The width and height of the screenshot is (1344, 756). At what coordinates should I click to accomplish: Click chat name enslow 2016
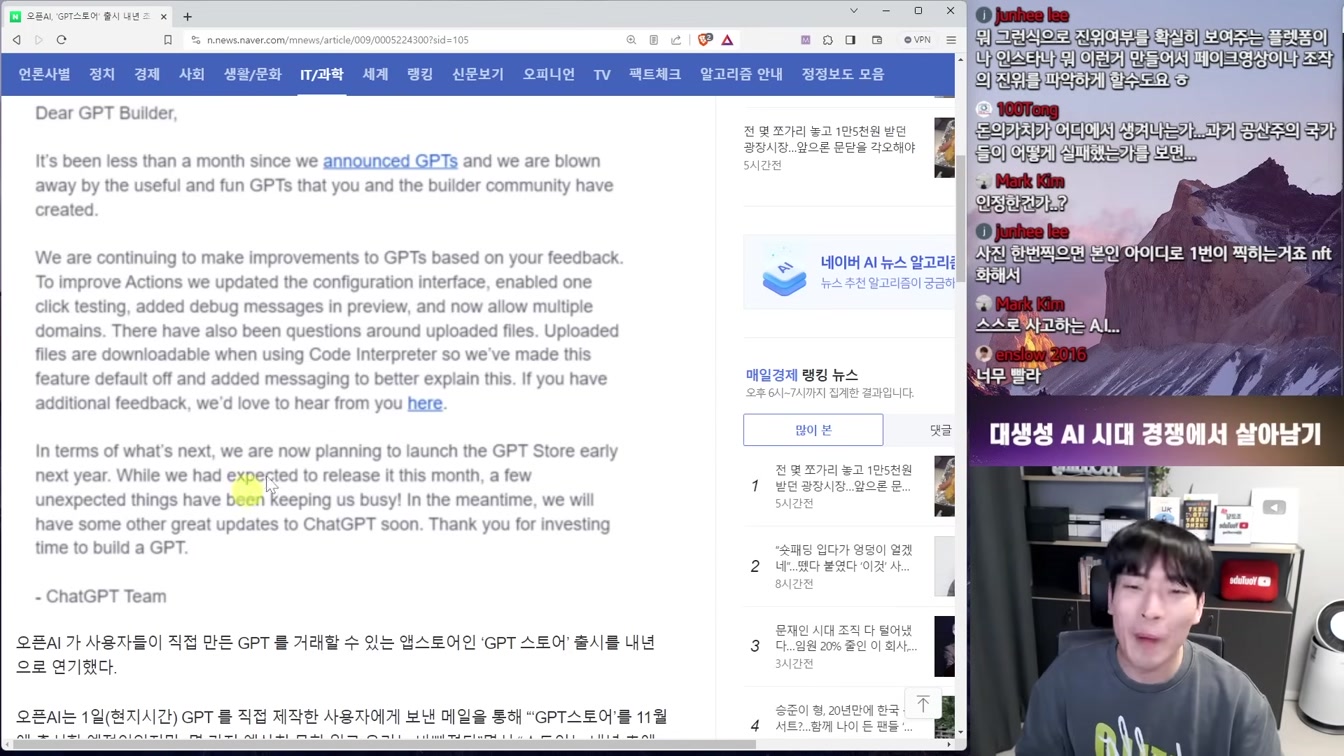coord(1040,354)
